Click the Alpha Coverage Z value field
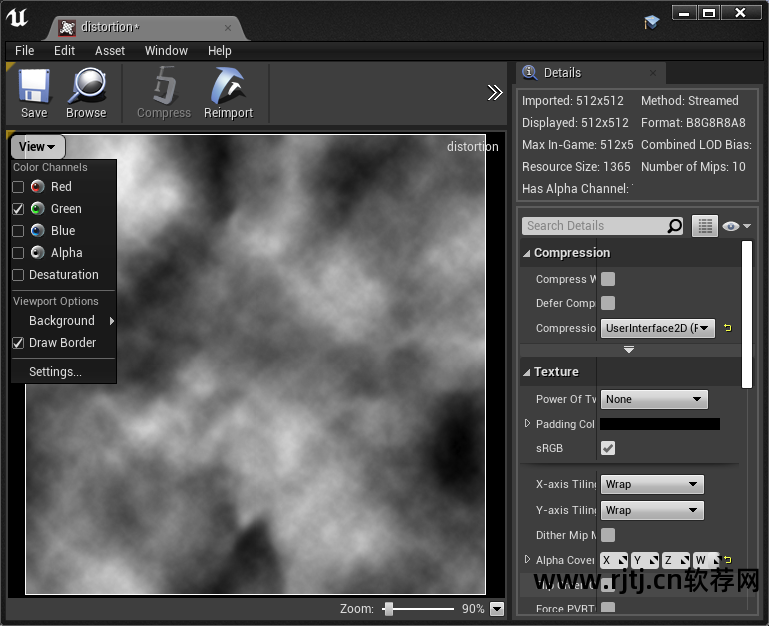This screenshot has height=626, width=769. click(676, 560)
